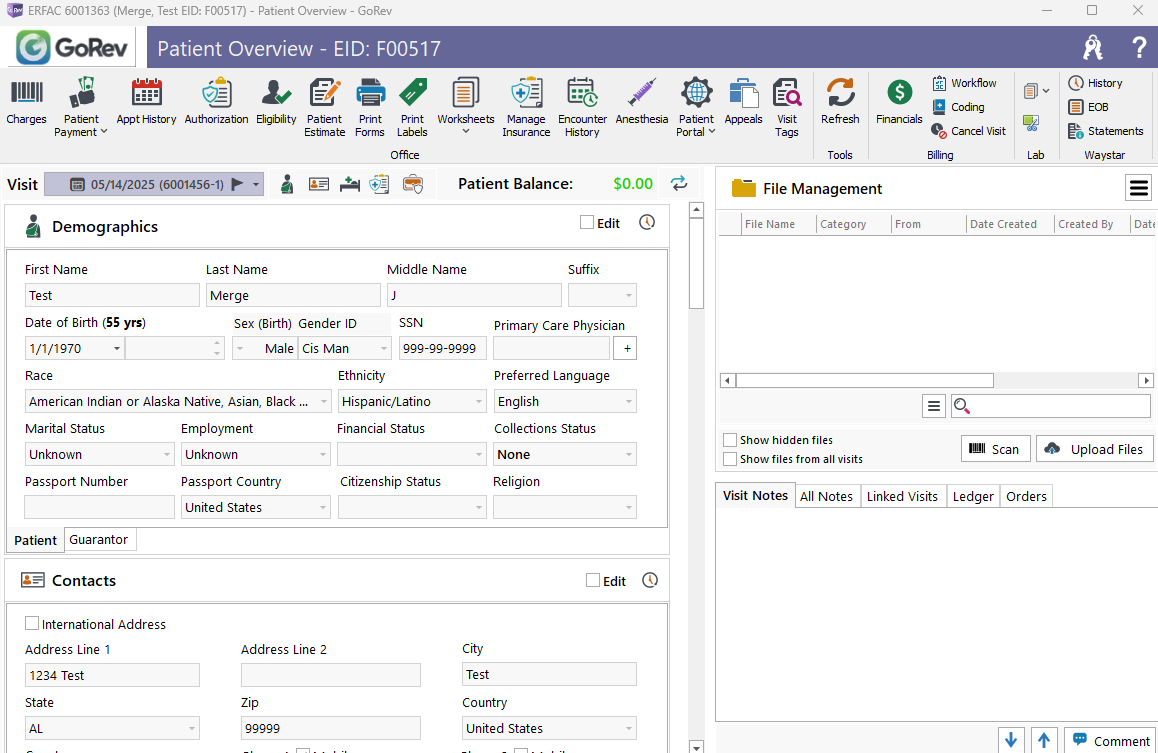
Task: Click the Upload Files button
Action: tap(1094, 449)
